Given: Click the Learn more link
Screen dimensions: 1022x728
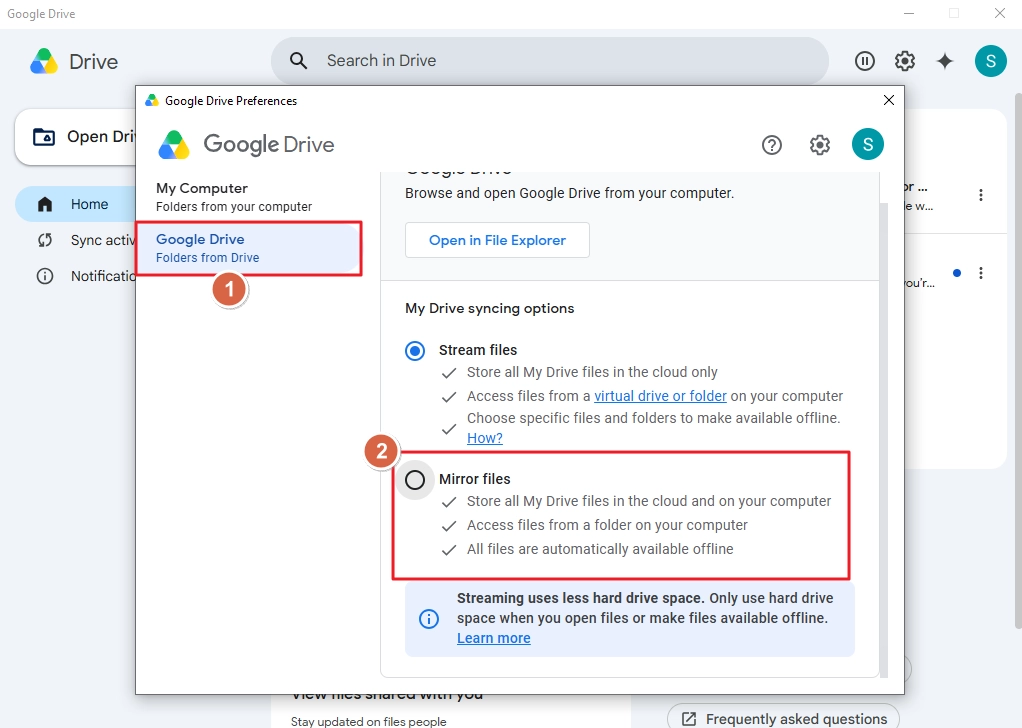Looking at the screenshot, I should 493,638.
